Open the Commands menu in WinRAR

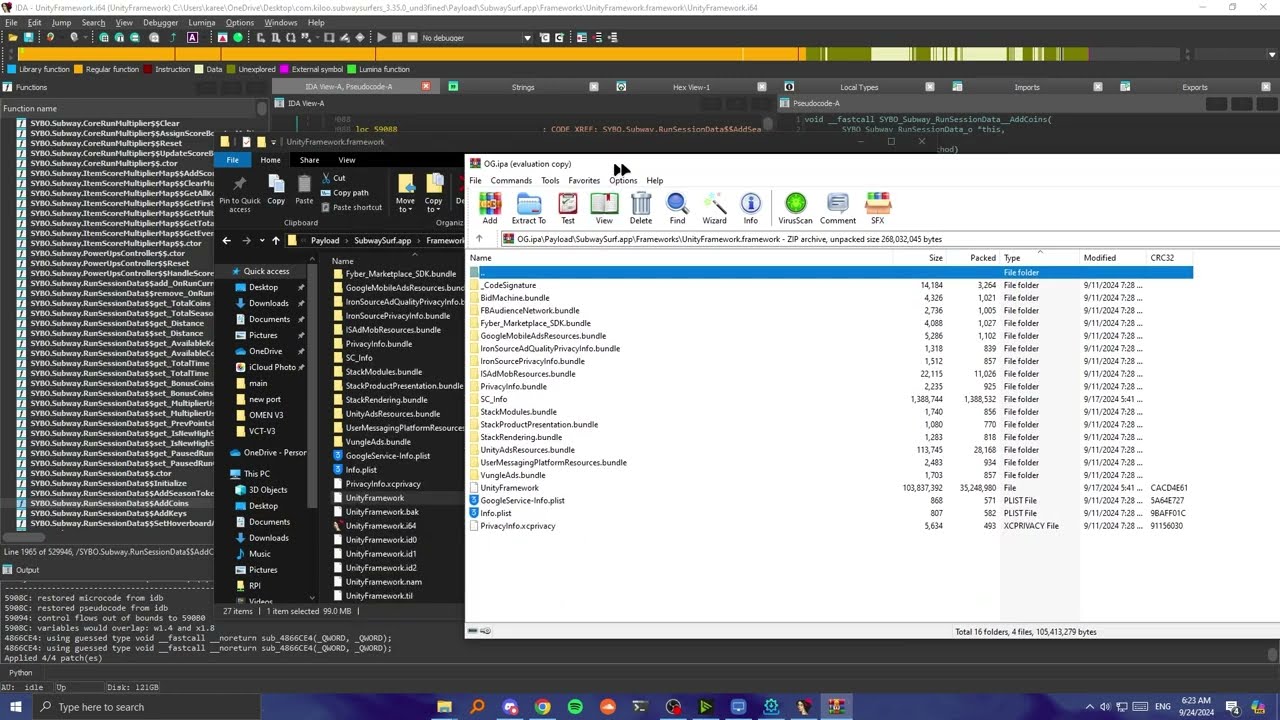(511, 181)
